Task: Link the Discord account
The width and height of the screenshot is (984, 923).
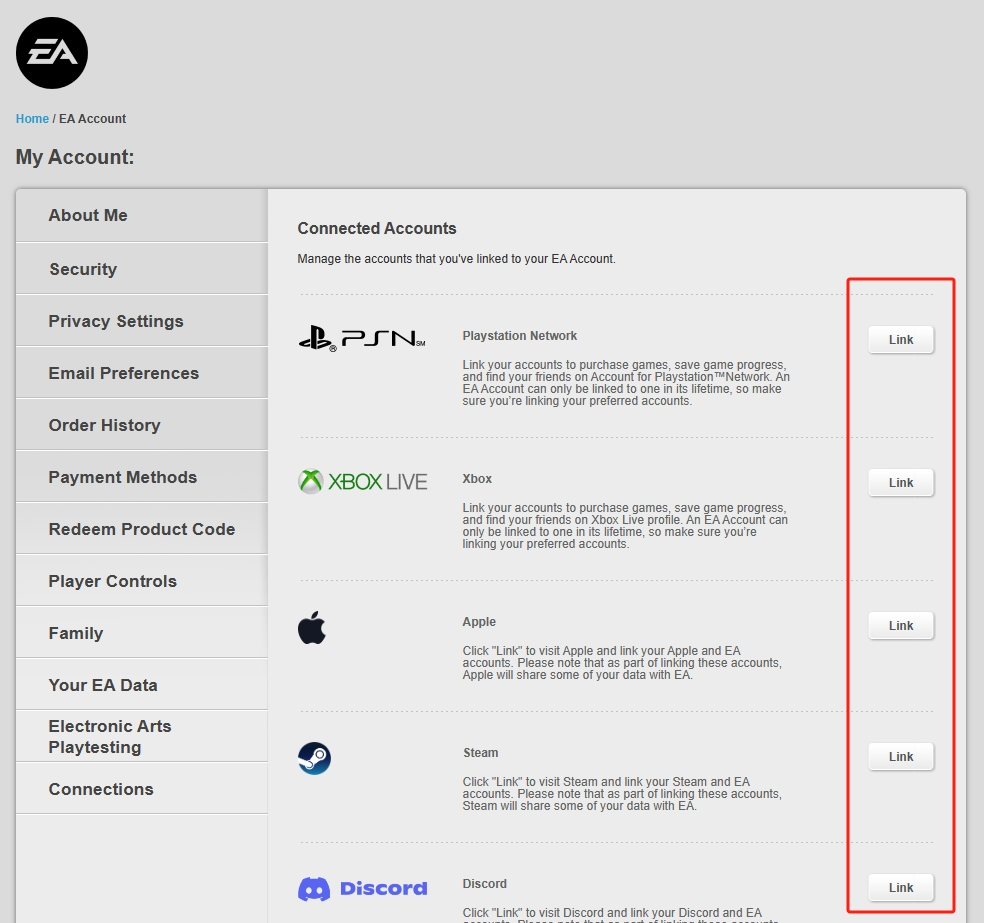Action: [x=901, y=888]
